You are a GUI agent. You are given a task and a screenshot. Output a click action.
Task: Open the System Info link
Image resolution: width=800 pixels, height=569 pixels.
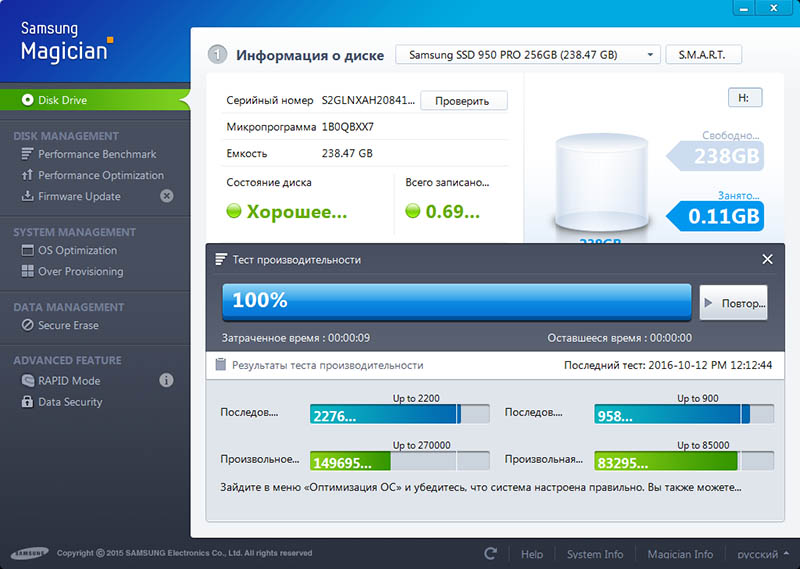[x=594, y=554]
